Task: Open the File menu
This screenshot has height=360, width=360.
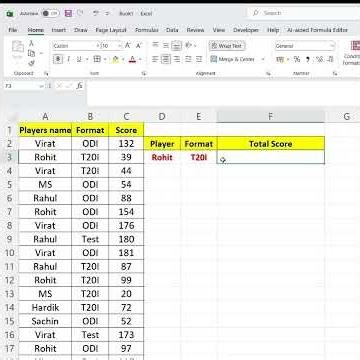Action: (x=13, y=30)
